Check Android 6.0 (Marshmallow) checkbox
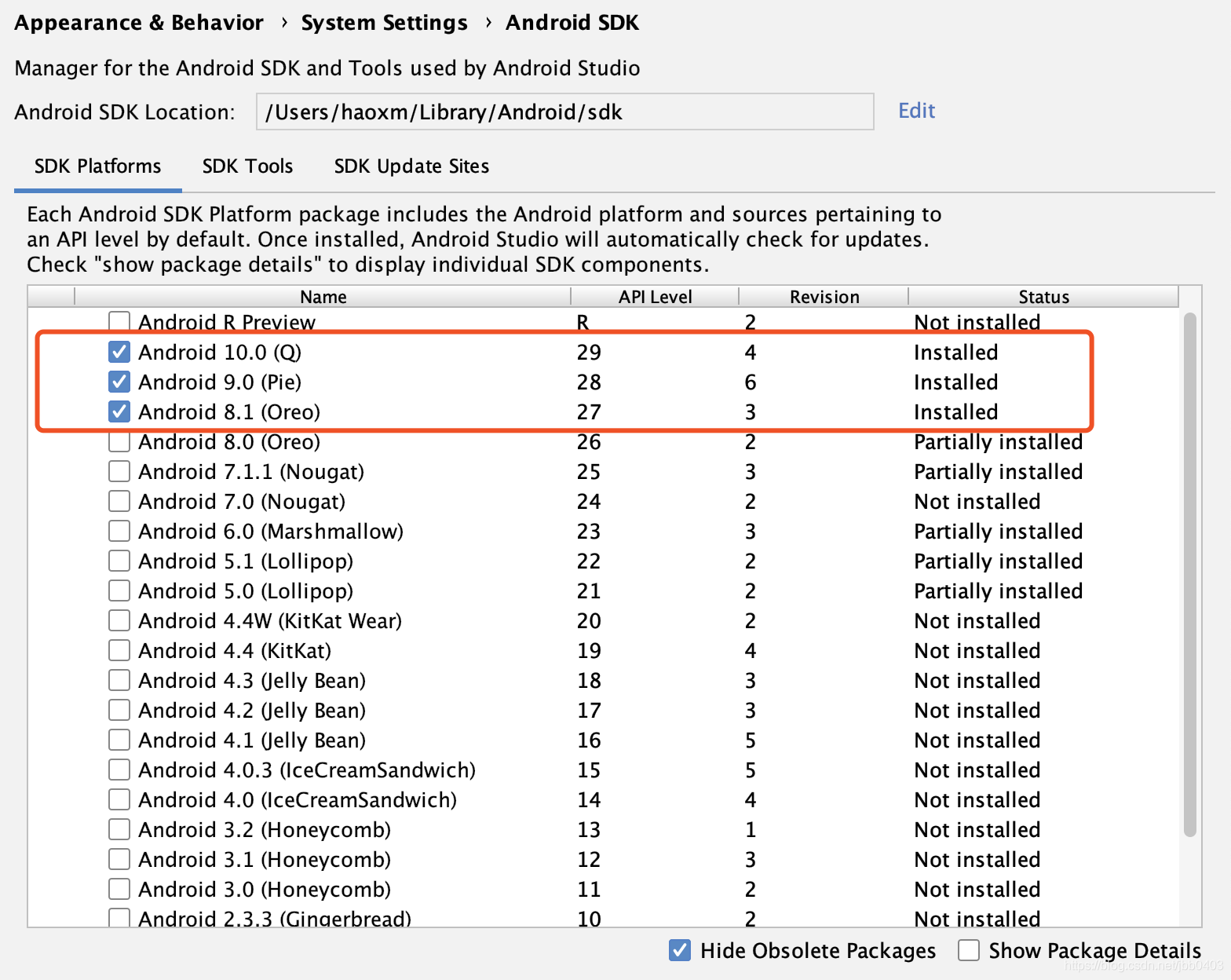The height and width of the screenshot is (980, 1231). pyautogui.click(x=119, y=531)
